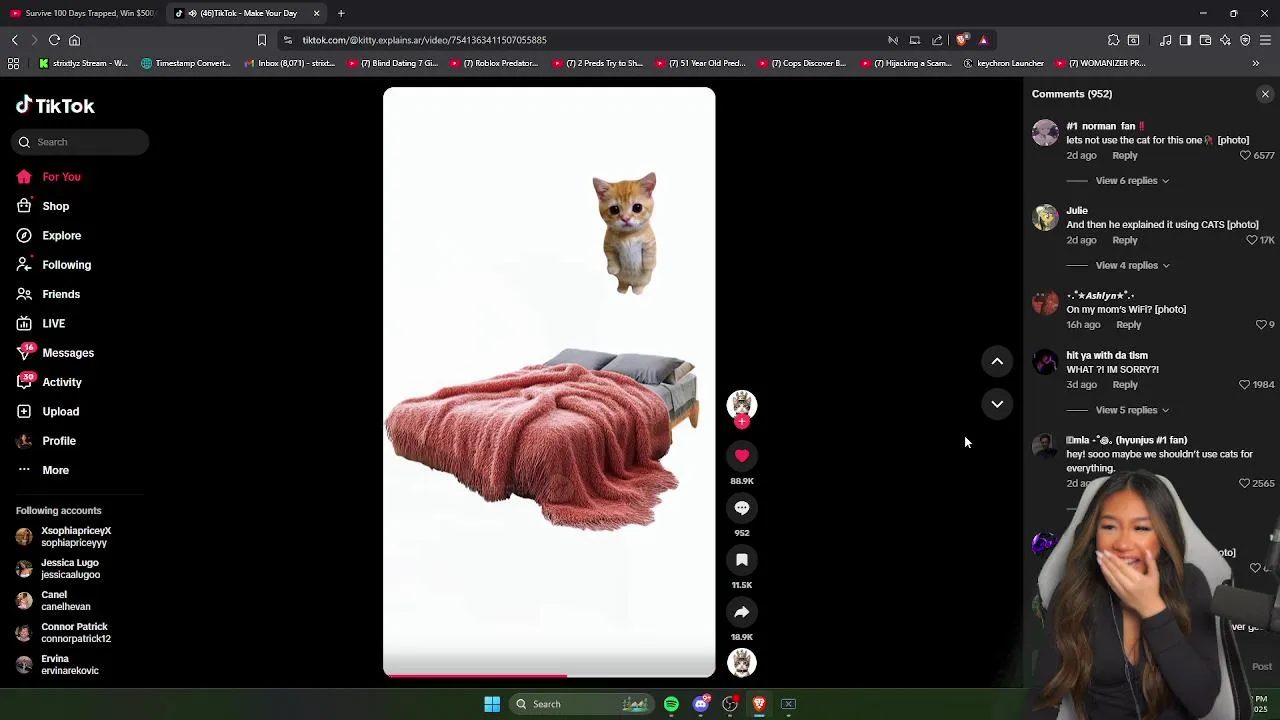Bookmark the video with the save icon
Screen dimensions: 1280x720
coord(741,560)
